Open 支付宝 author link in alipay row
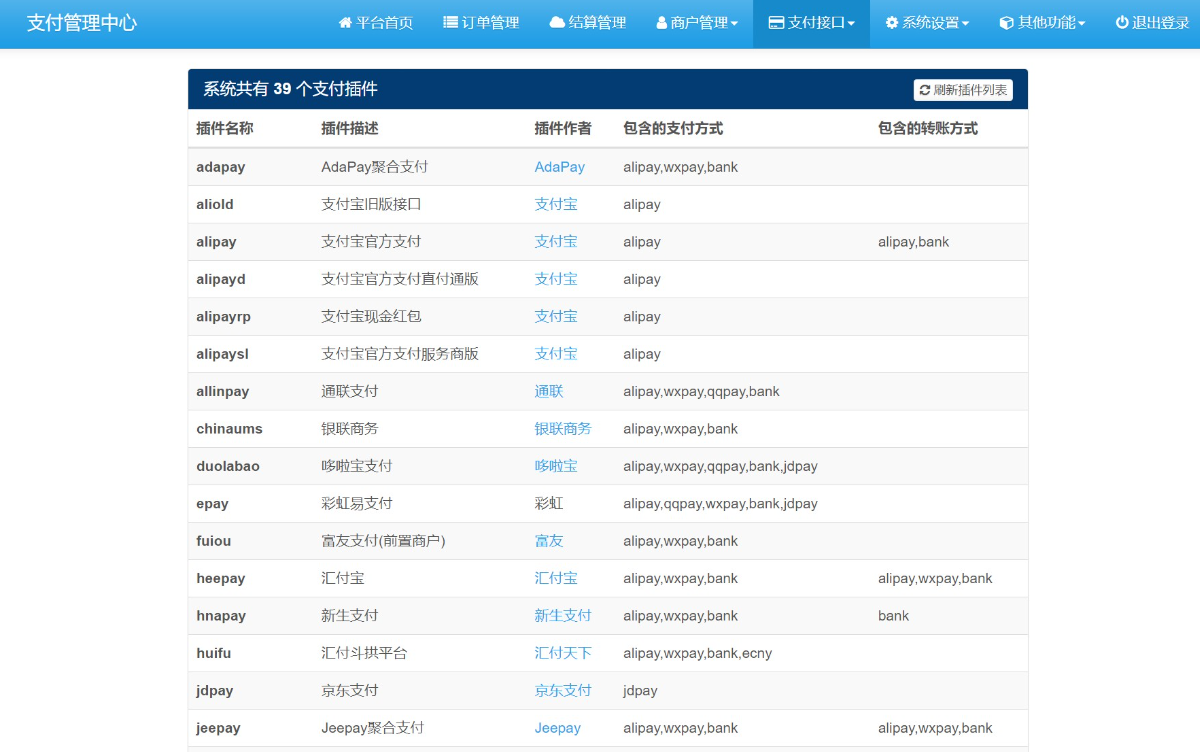This screenshot has width=1200, height=752. point(556,241)
